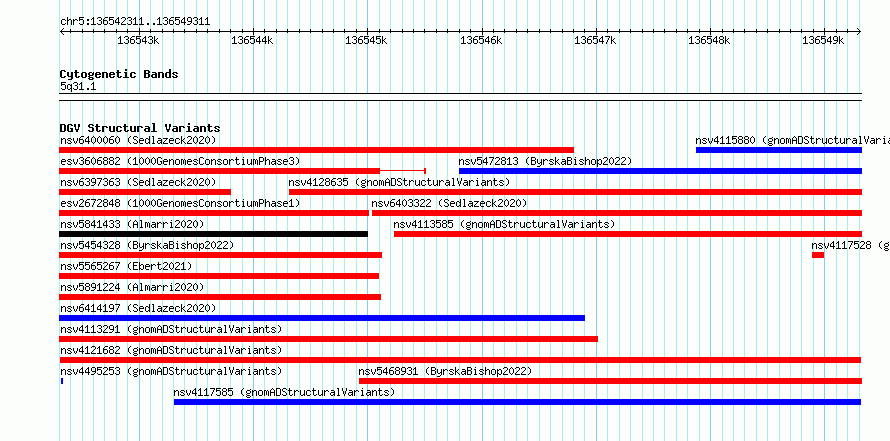Click the tiny red bar under nsv4117528

[817, 255]
